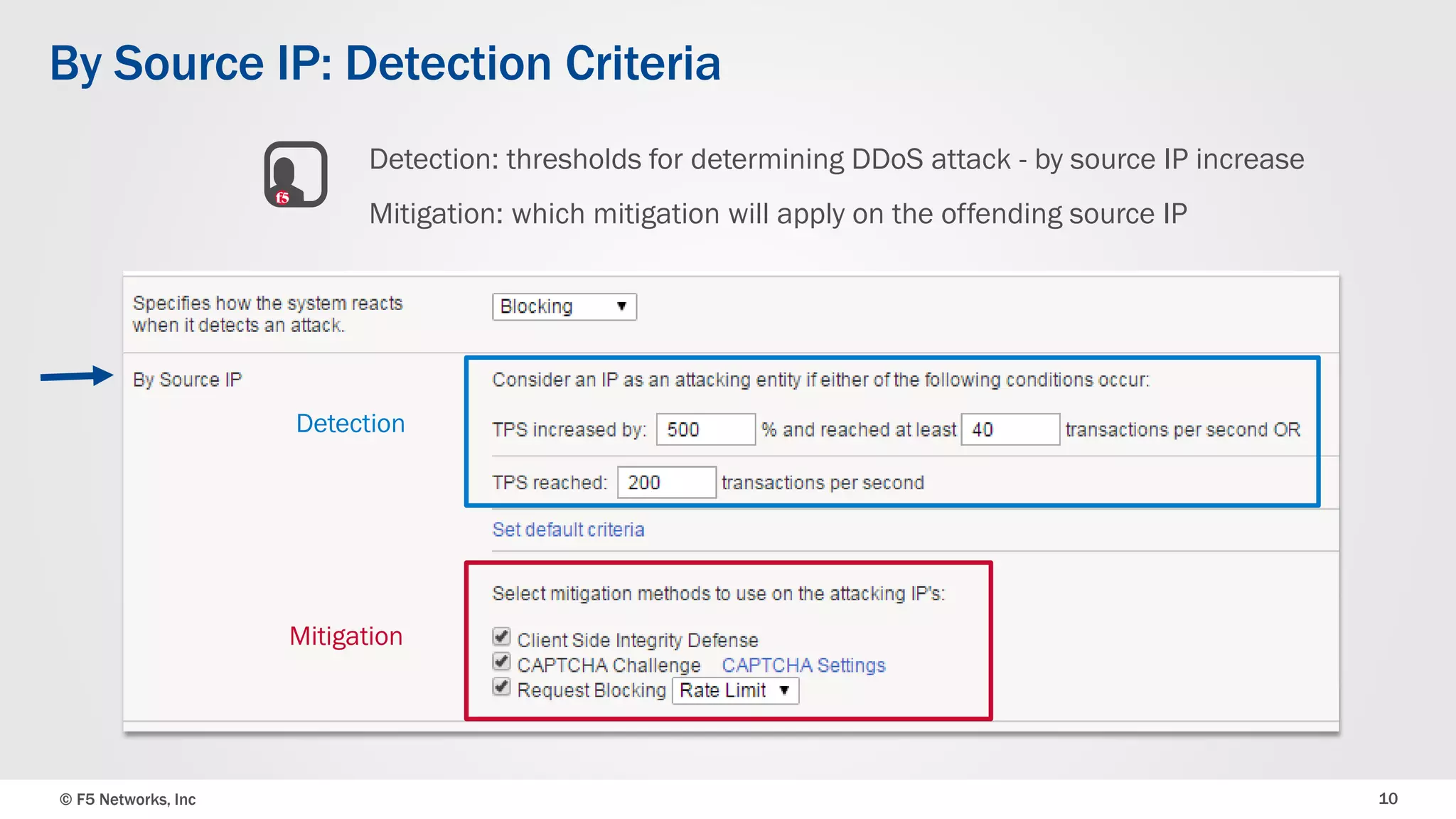This screenshot has height=819, width=1456.
Task: Click the F5 user silhouette icon
Action: point(296,174)
